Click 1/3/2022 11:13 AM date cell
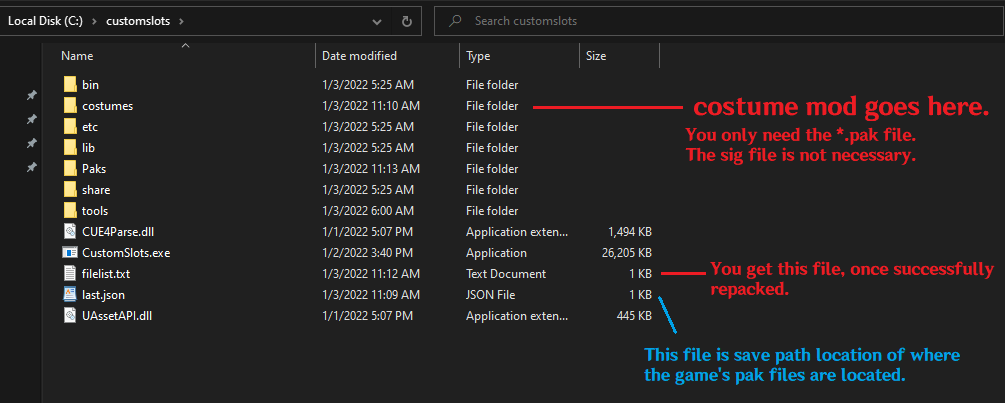1005x403 pixels. click(370, 169)
